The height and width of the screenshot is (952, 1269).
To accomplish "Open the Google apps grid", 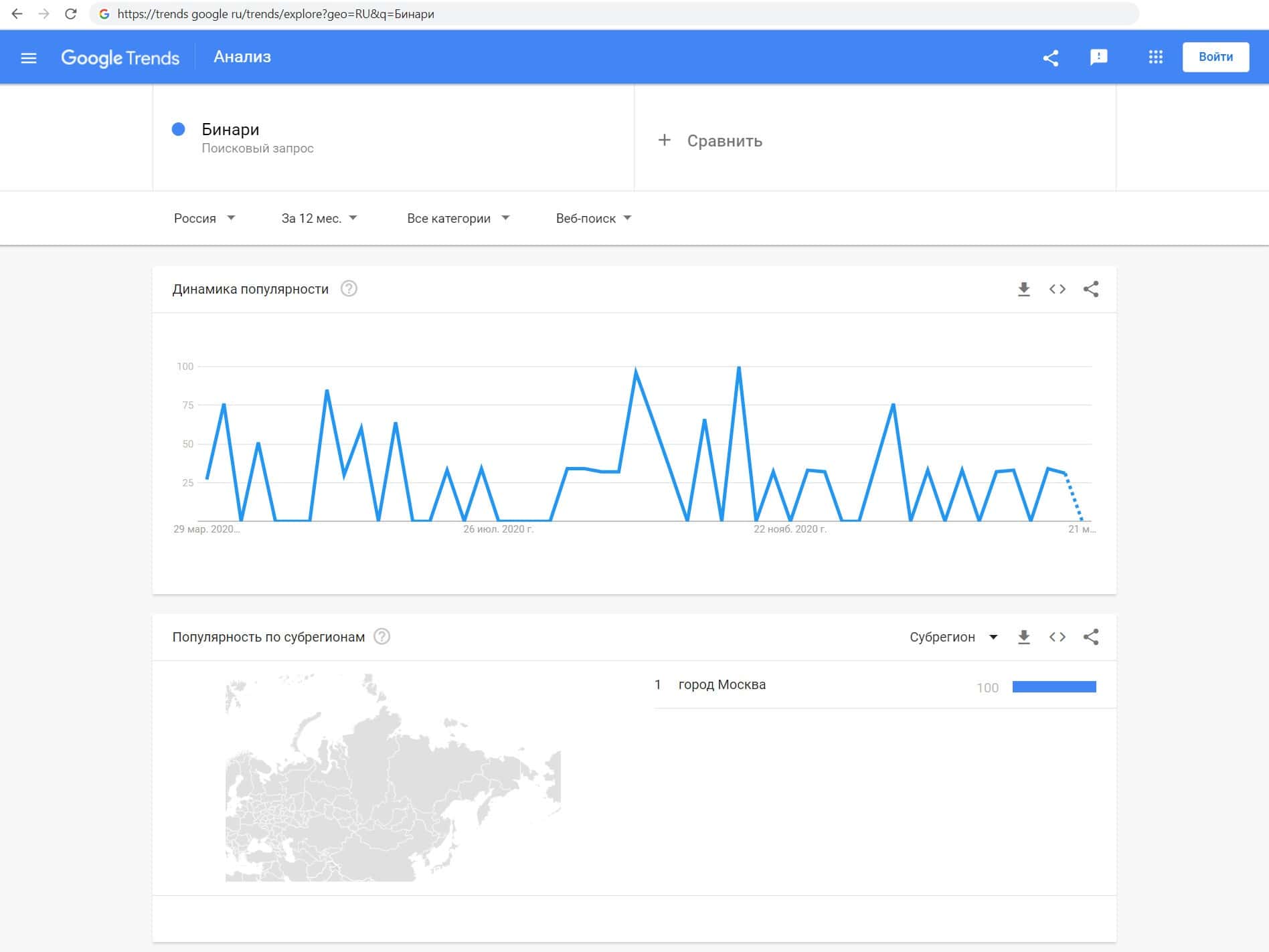I will pyautogui.click(x=1155, y=58).
